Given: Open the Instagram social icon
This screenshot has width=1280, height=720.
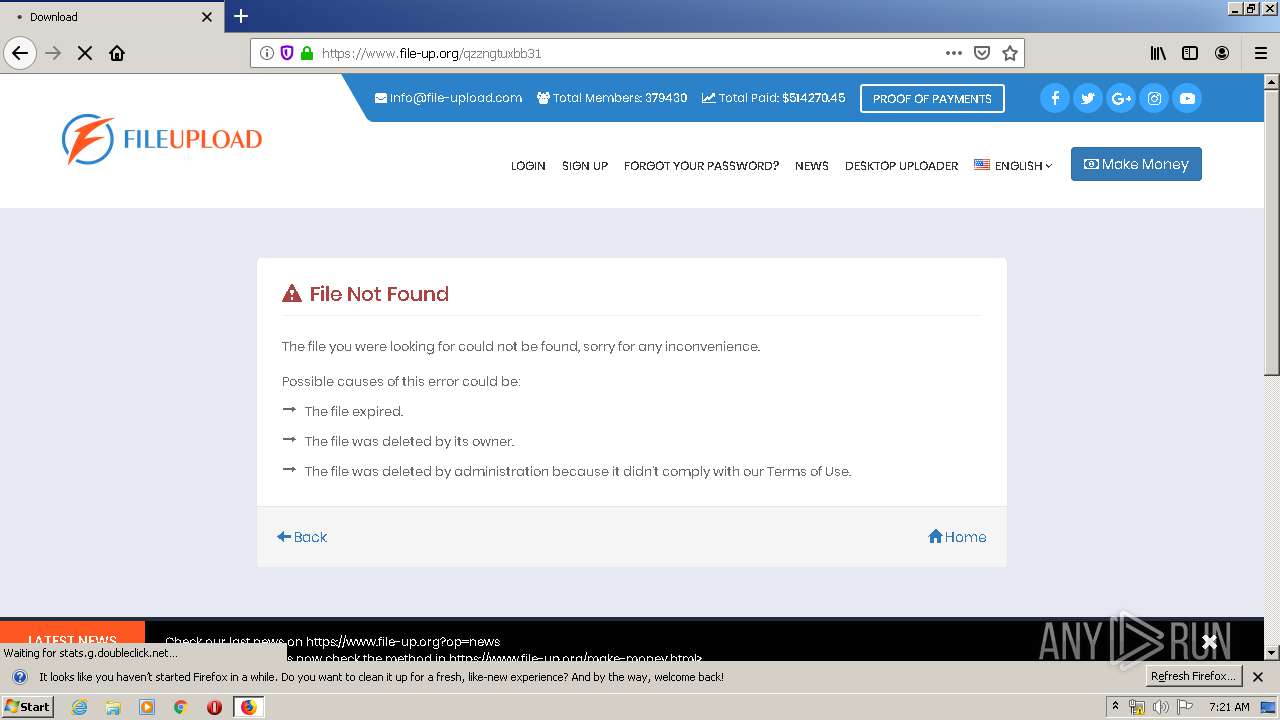Looking at the screenshot, I should coord(1154,98).
